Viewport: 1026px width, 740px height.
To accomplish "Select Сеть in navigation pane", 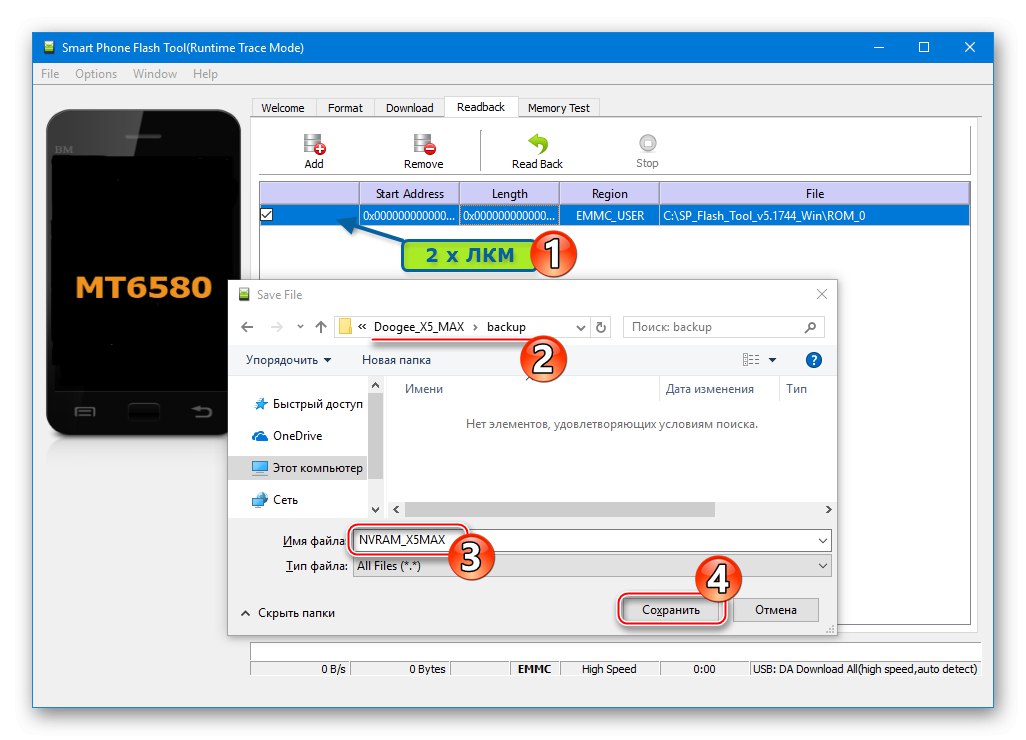I will [x=275, y=500].
